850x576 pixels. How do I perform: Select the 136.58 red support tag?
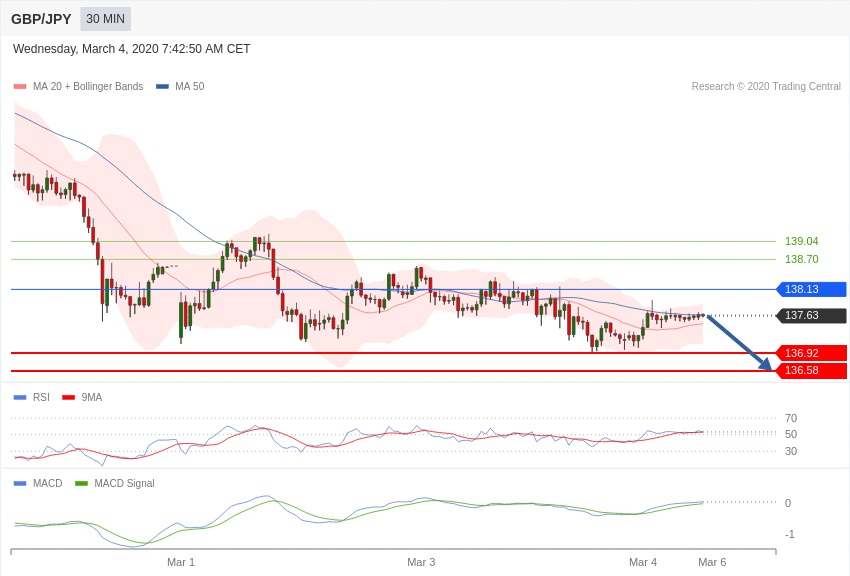point(811,371)
